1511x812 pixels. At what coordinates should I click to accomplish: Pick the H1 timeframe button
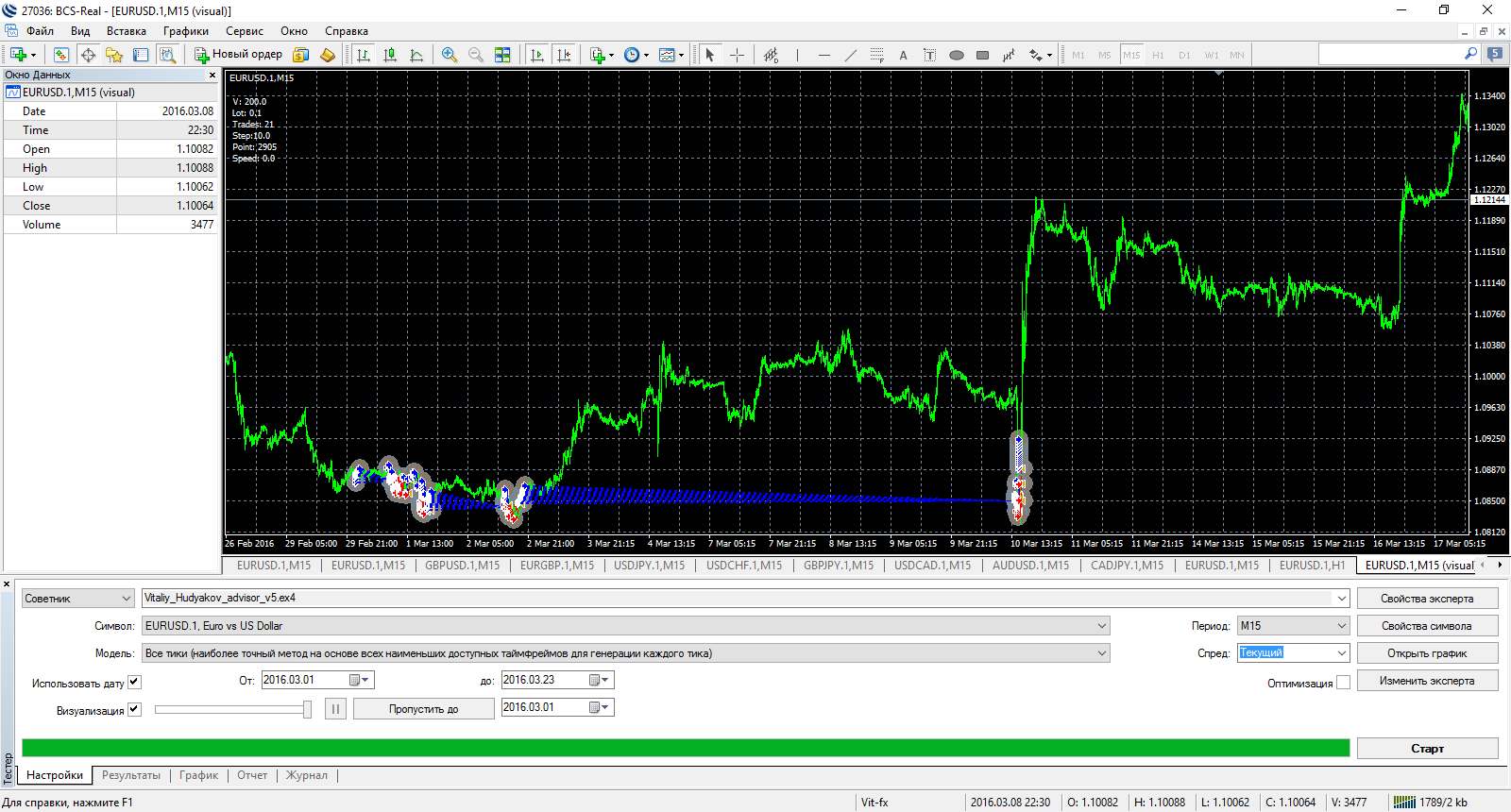(1158, 55)
